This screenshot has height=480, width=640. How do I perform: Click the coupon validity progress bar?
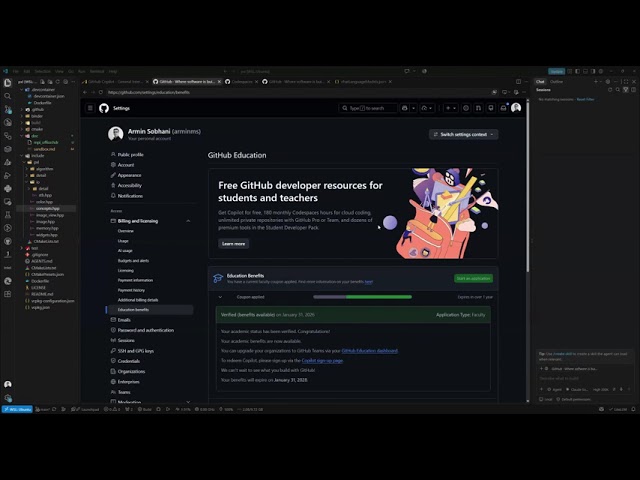(x=362, y=297)
